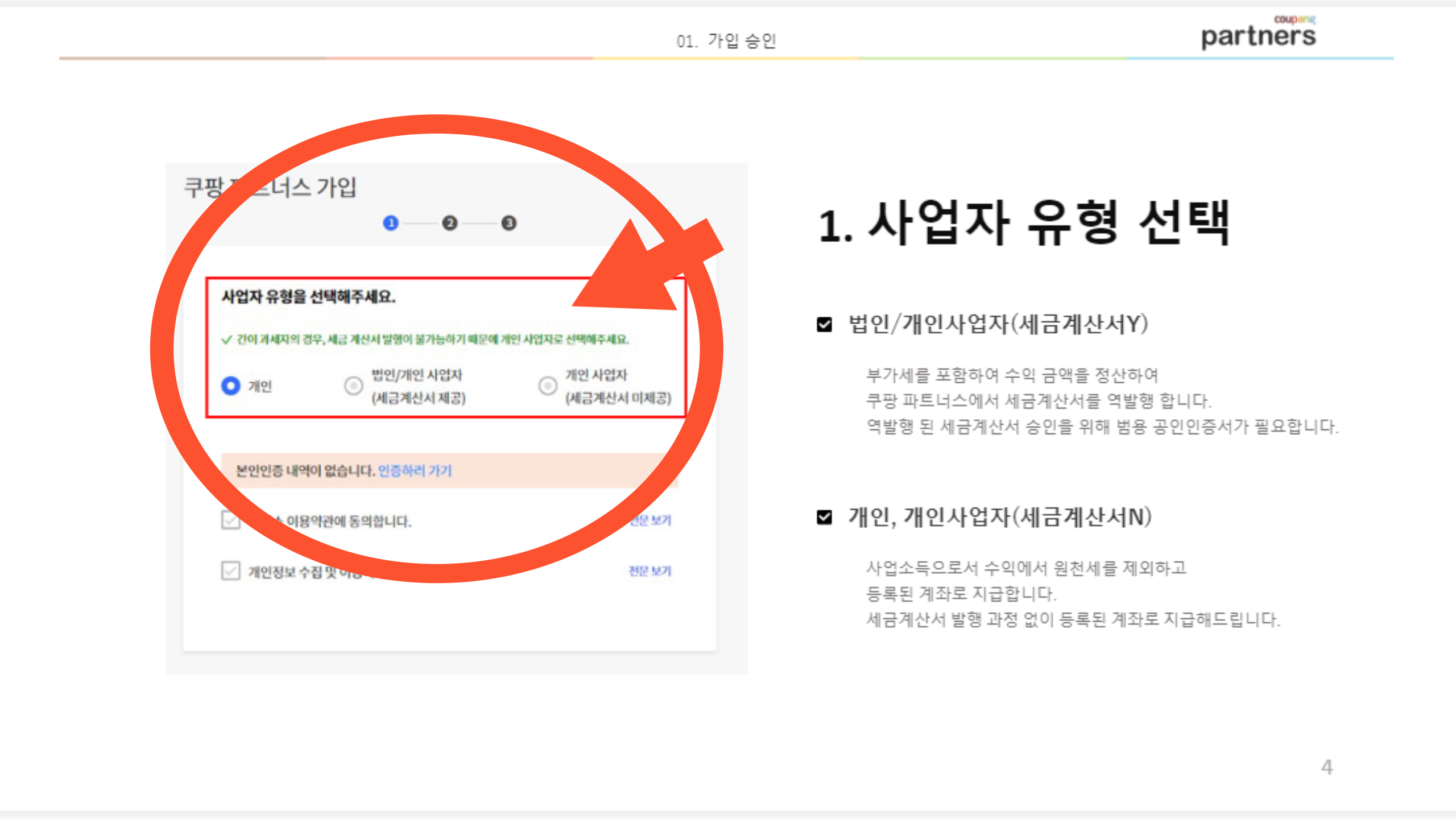The height and width of the screenshot is (819, 1456).
Task: Check the 이용약관에 동의합니다 checkbox
Action: coord(230,520)
